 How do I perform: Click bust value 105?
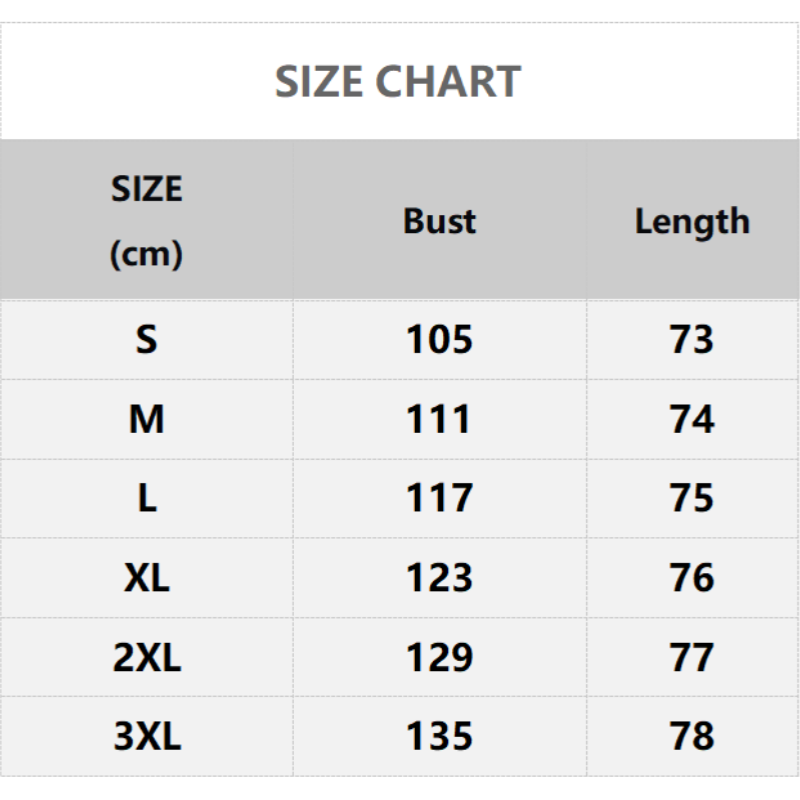click(439, 340)
